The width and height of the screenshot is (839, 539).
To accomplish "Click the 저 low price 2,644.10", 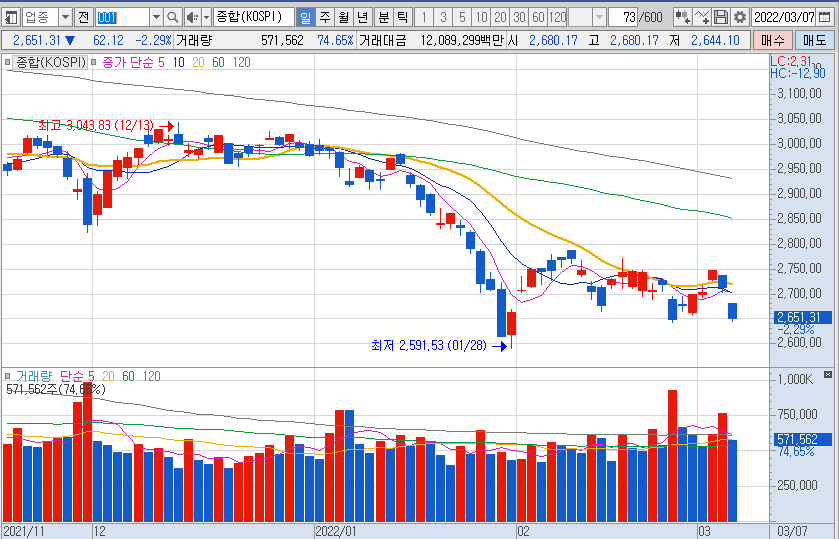I will tap(715, 40).
